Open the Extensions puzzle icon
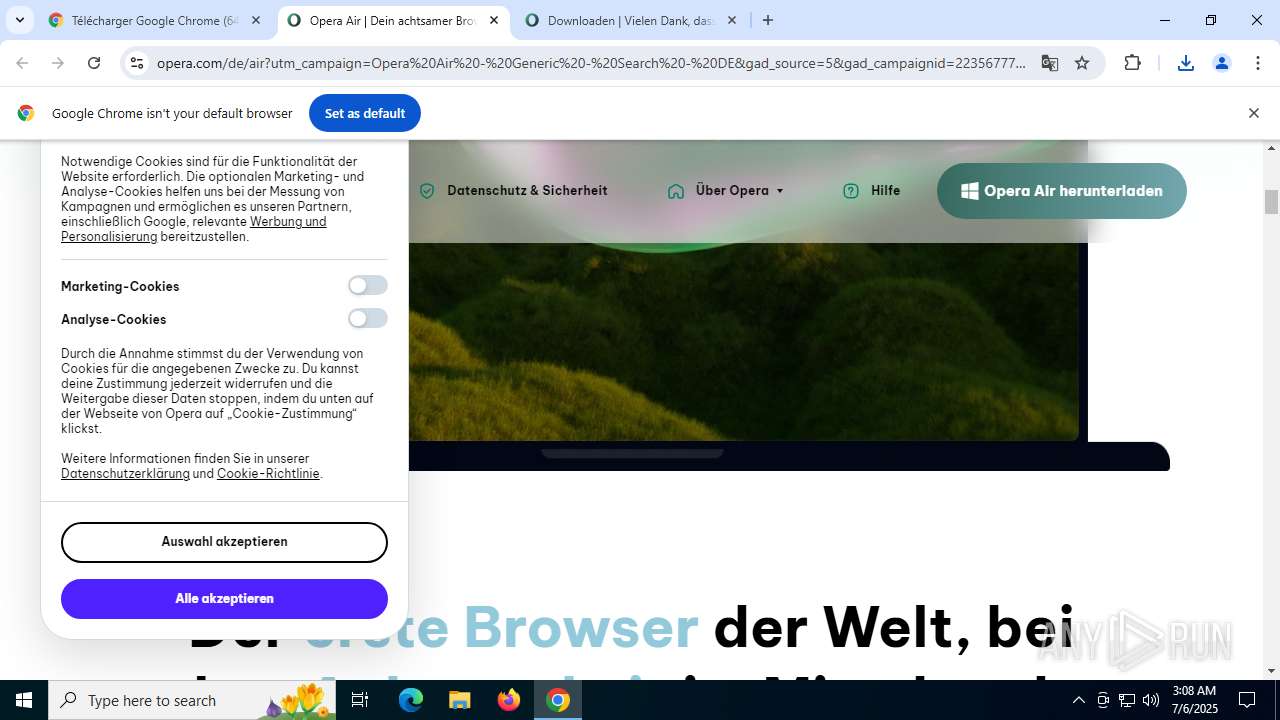Viewport: 1280px width, 720px height. 1133,63
